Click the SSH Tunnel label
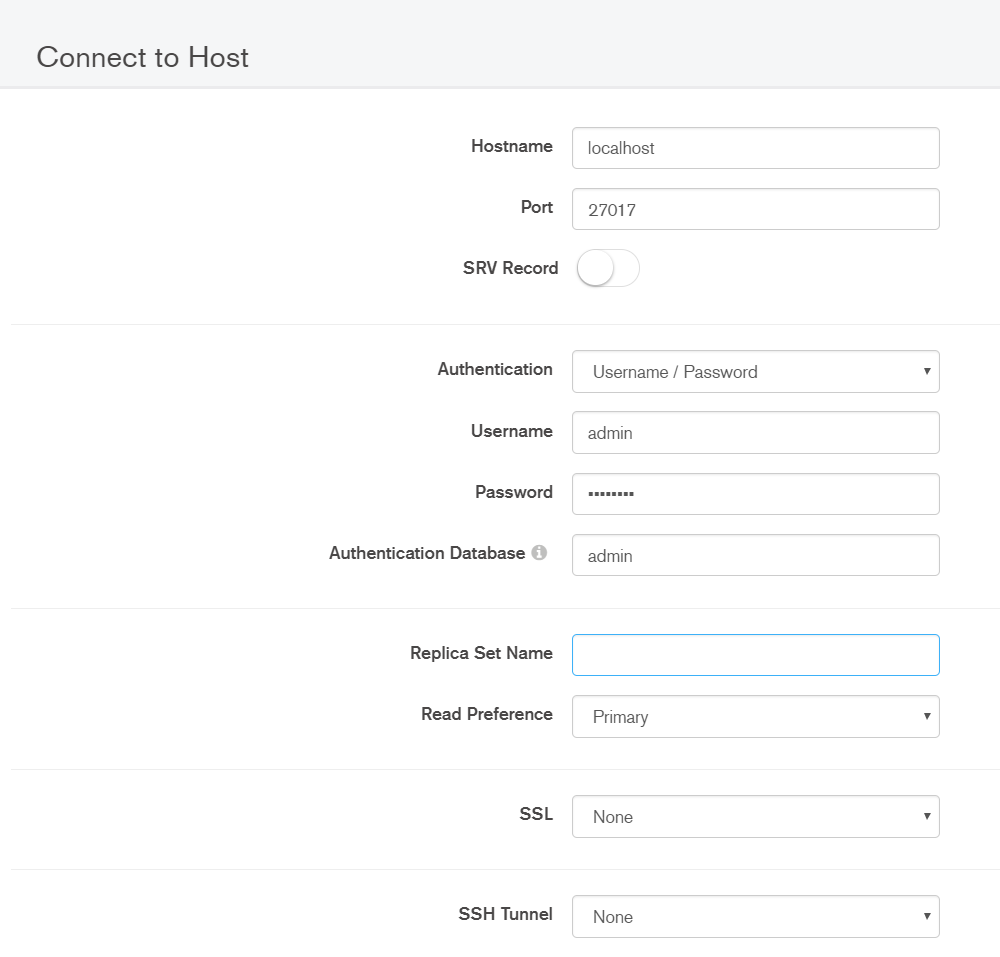 coord(505,914)
